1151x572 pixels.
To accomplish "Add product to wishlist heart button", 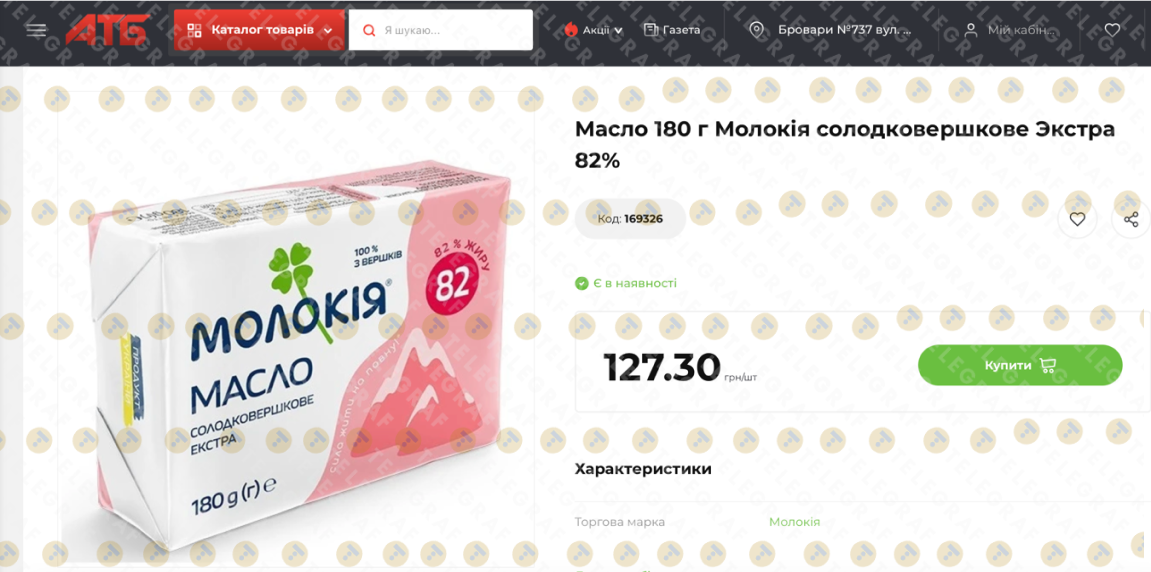I will tap(1077, 219).
